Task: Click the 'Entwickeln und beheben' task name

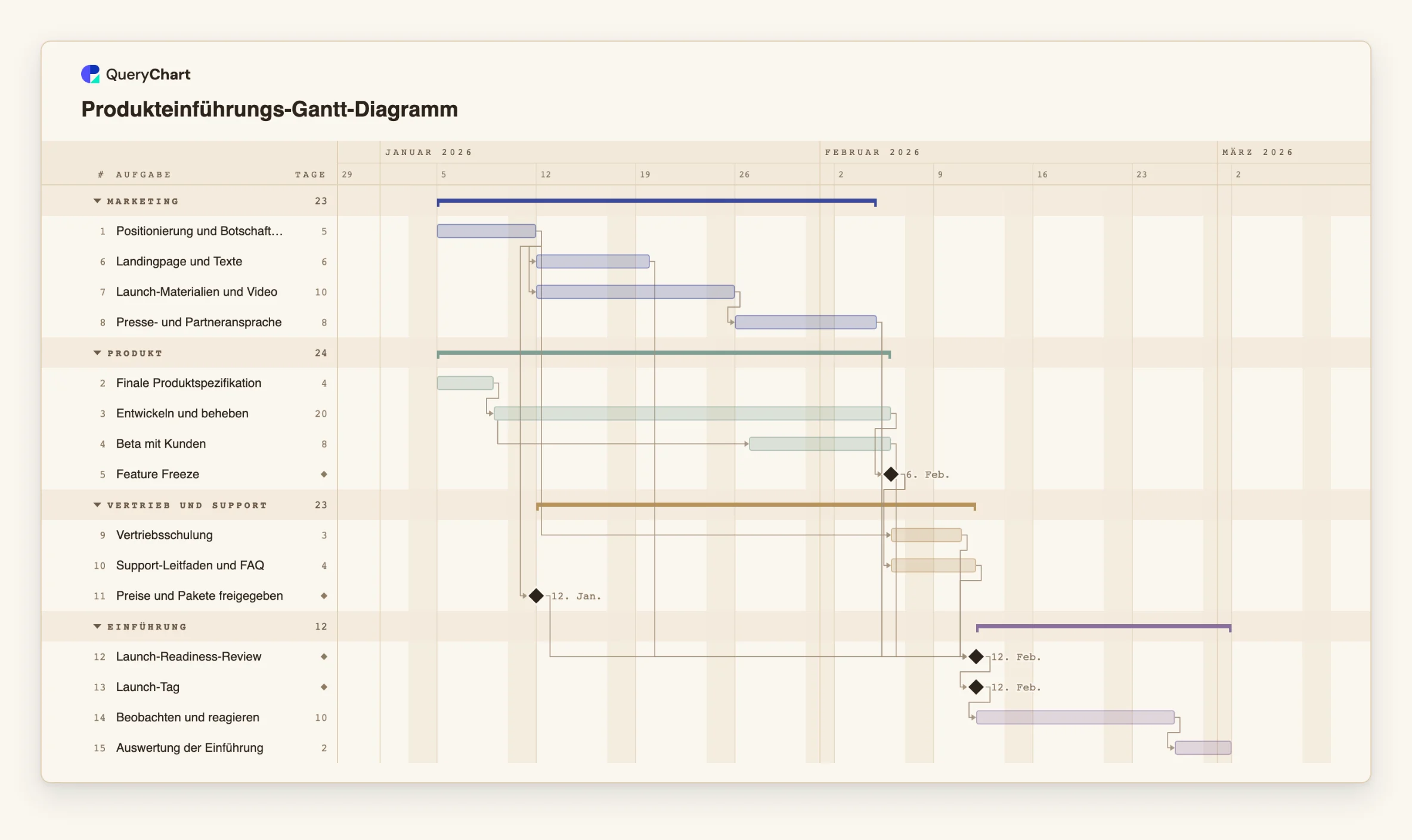Action: coord(182,414)
